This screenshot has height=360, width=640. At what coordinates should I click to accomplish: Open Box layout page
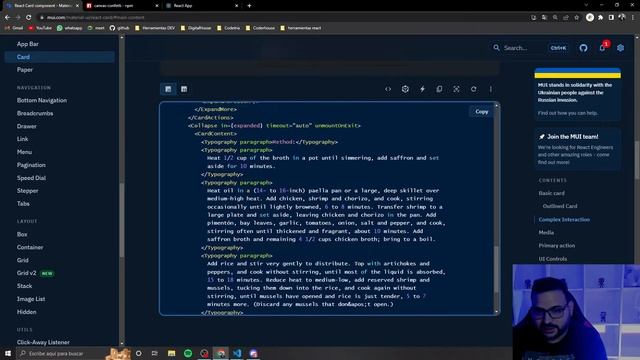[x=22, y=234]
